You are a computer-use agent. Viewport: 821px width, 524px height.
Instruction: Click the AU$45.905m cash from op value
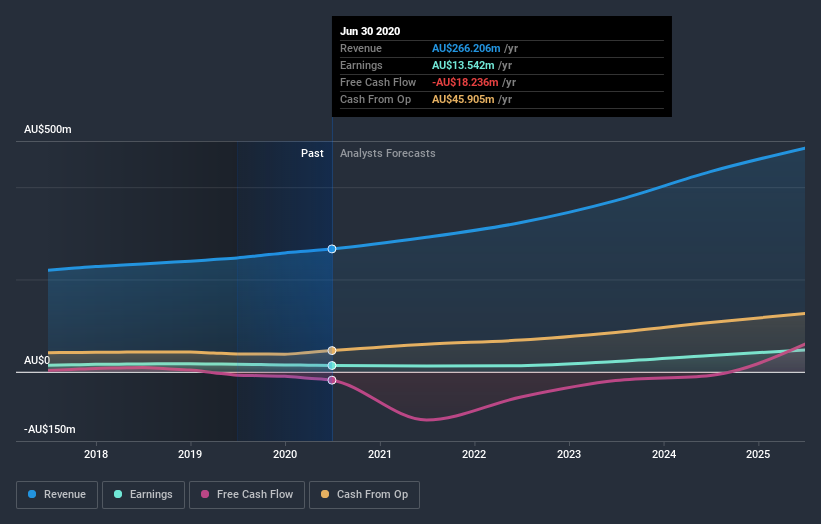tap(463, 99)
